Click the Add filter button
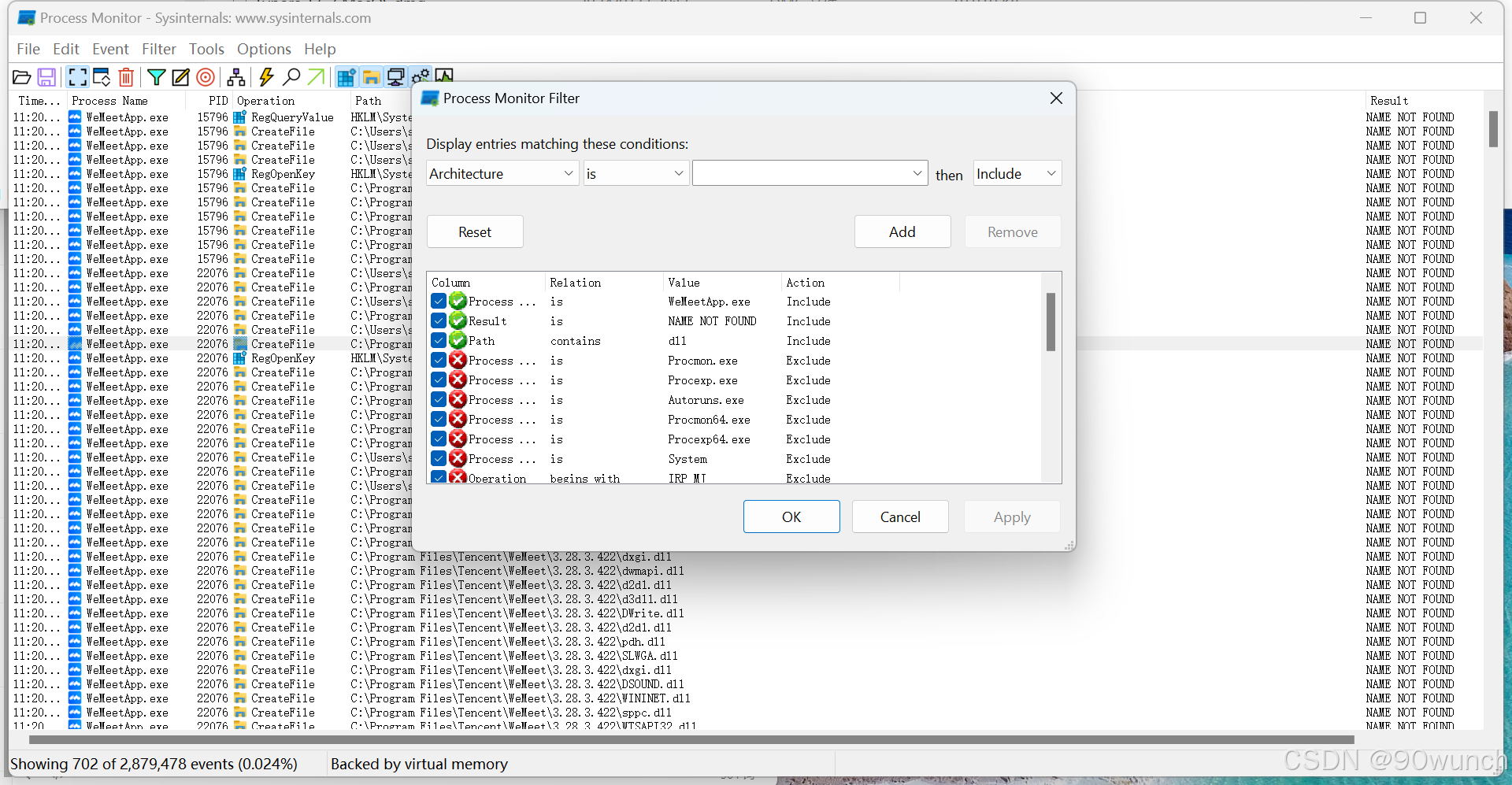Screen dimensions: 1512x785 point(902,231)
